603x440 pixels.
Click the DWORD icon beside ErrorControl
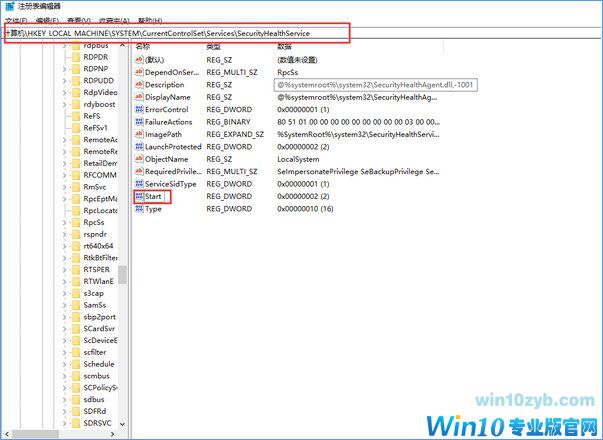139,109
